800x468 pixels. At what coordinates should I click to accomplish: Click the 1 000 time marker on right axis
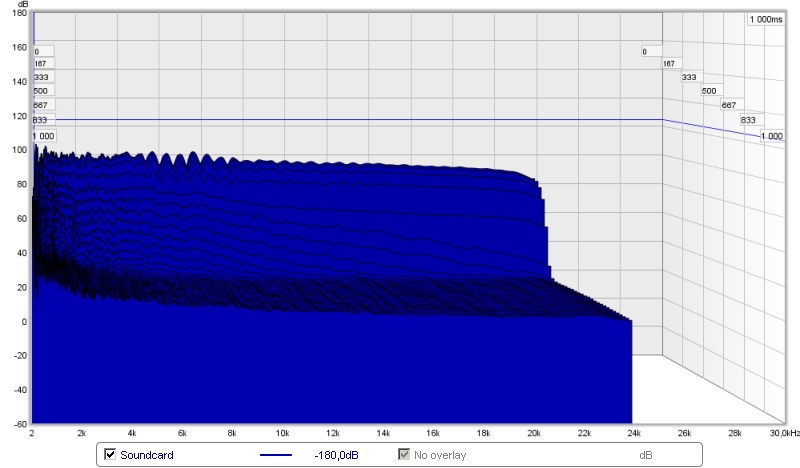pyautogui.click(x=771, y=135)
